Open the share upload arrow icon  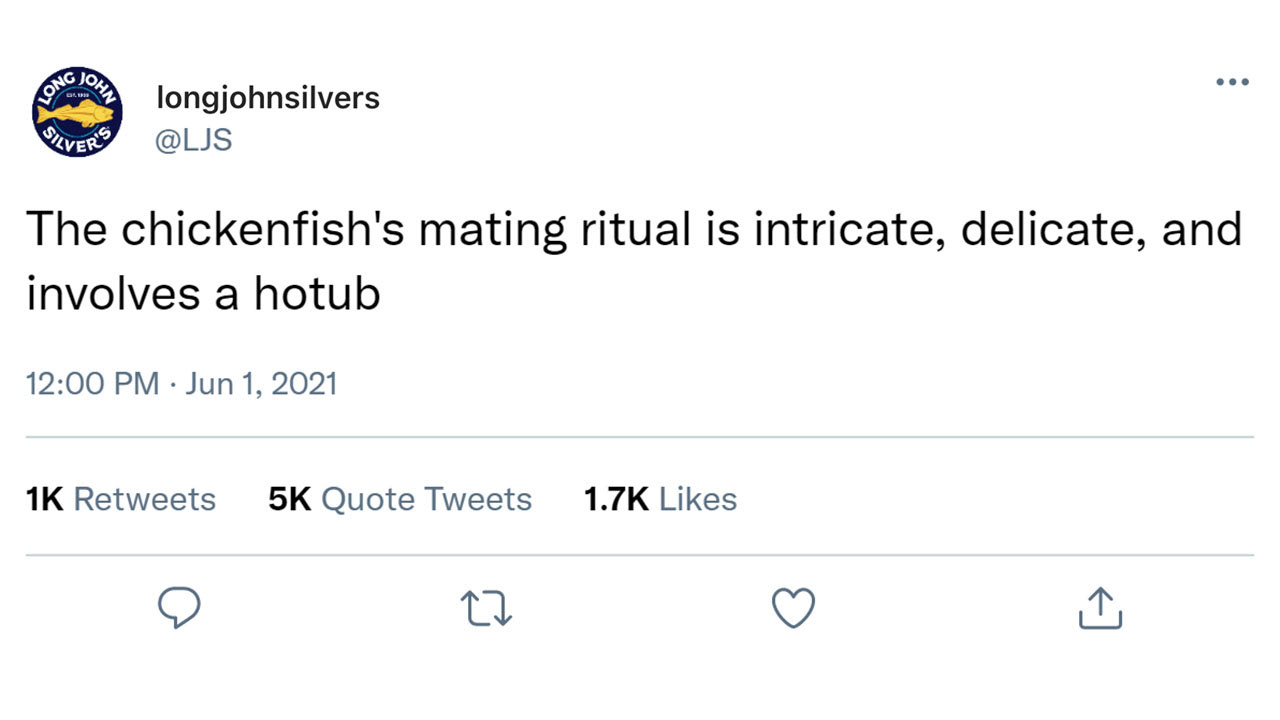pyautogui.click(x=1100, y=608)
